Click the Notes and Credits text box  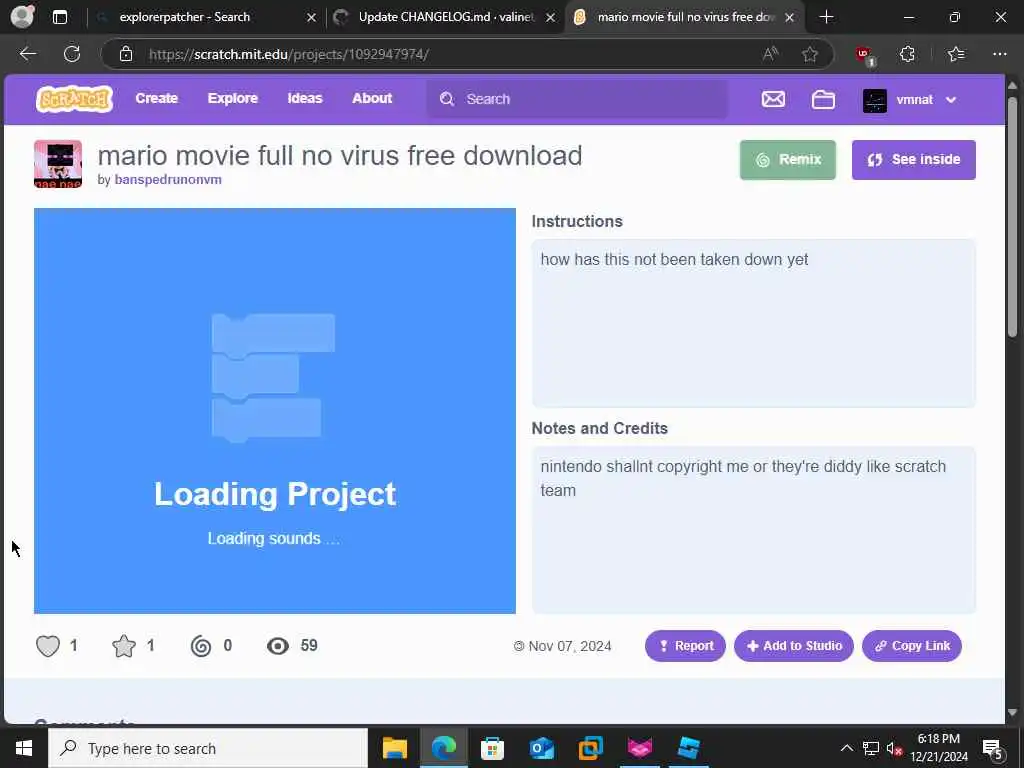click(x=754, y=530)
